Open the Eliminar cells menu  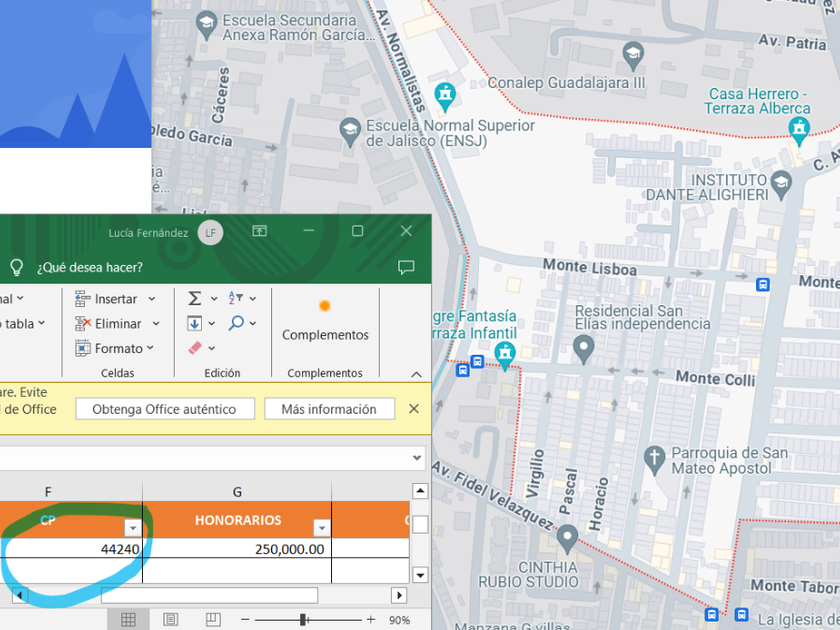click(x=118, y=323)
